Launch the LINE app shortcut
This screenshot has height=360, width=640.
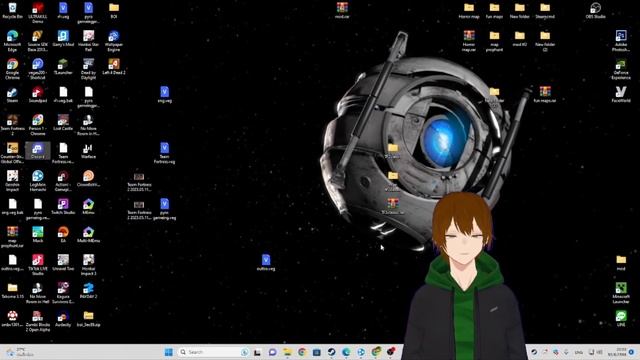pyautogui.click(x=621, y=318)
